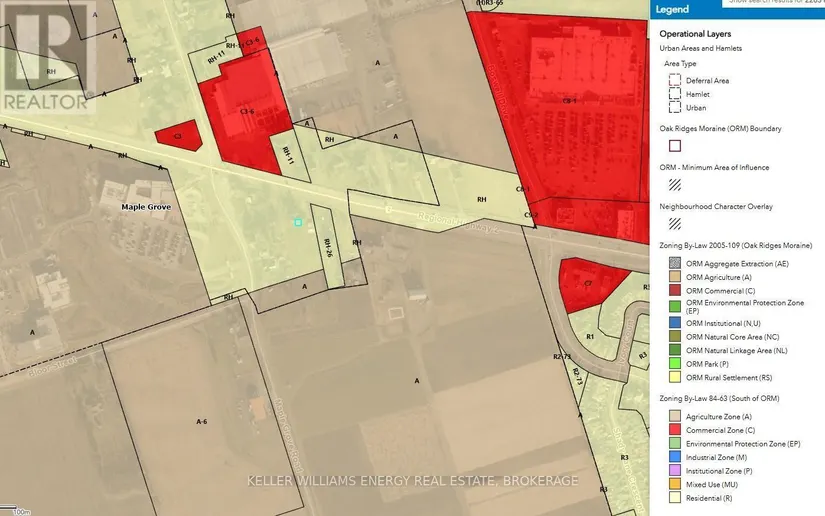This screenshot has height=516, width=825.
Task: Click the ORM Minimum Area of Influence hatch symbol
Action: click(675, 185)
